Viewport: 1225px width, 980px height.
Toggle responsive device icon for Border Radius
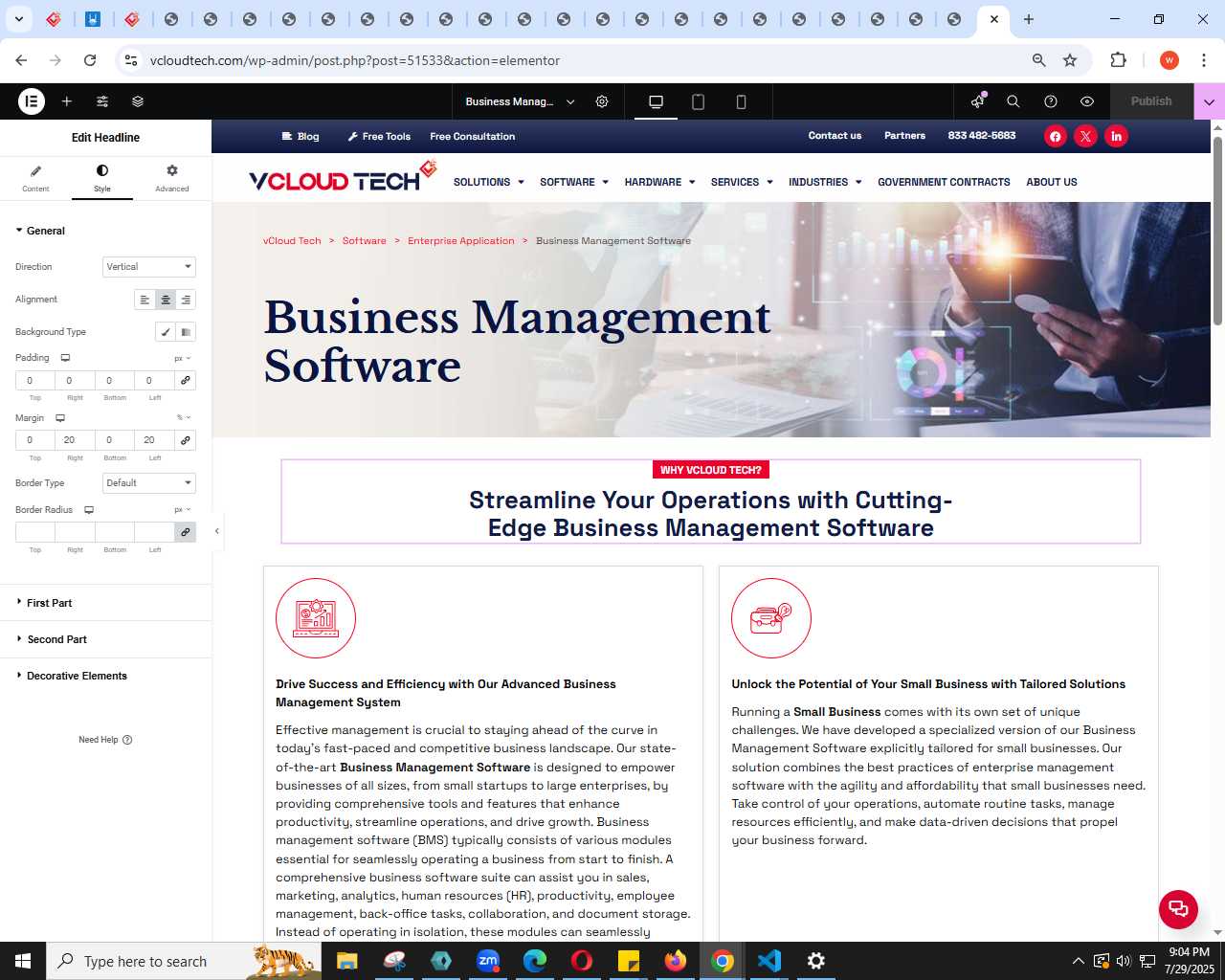tap(89, 510)
